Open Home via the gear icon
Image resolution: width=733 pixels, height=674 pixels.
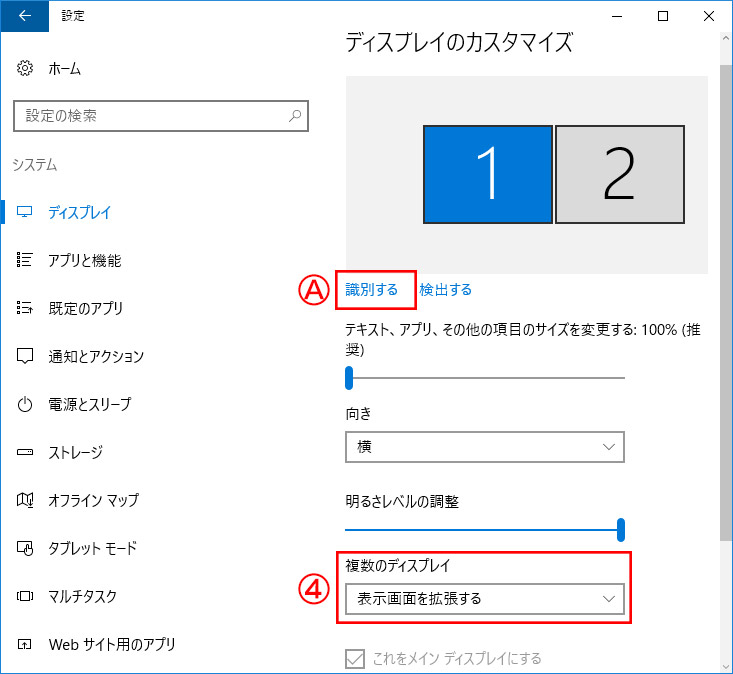coord(25,69)
